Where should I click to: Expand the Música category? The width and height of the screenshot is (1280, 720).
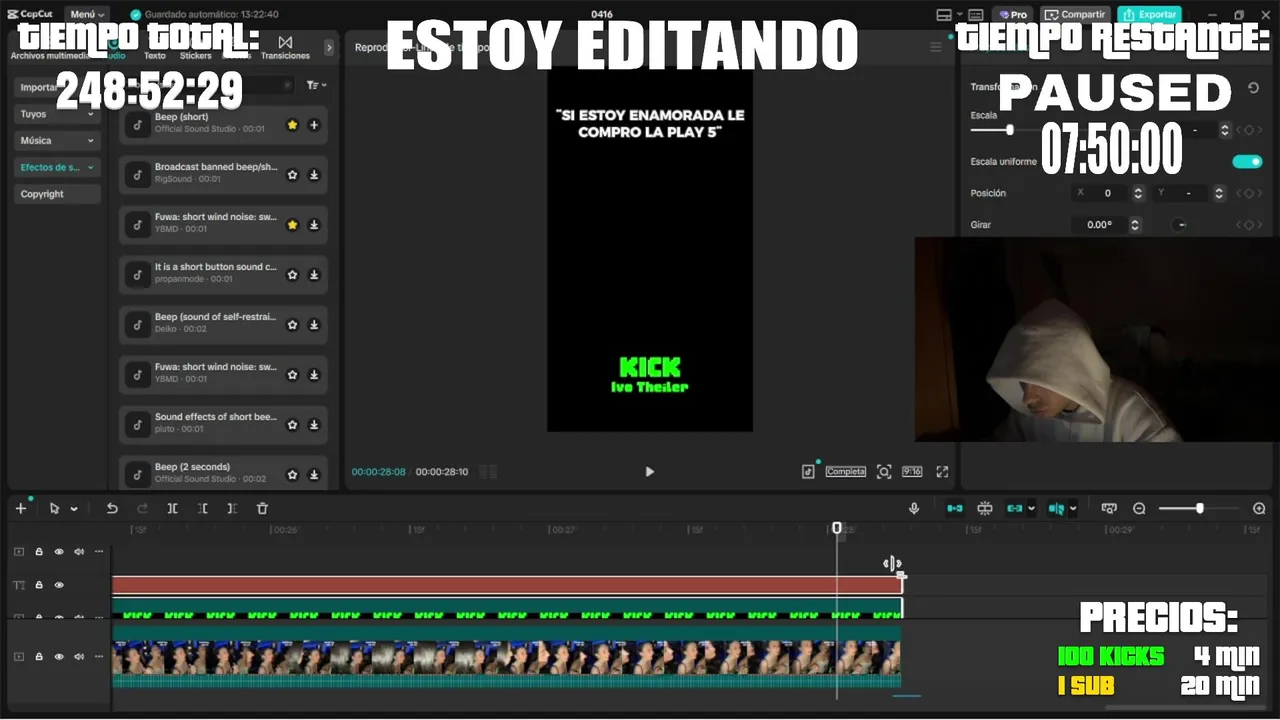click(x=58, y=141)
